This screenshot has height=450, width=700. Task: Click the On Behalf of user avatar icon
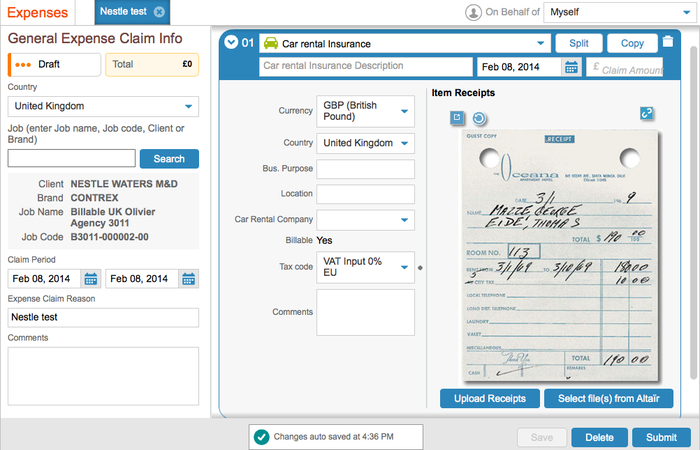(x=473, y=12)
